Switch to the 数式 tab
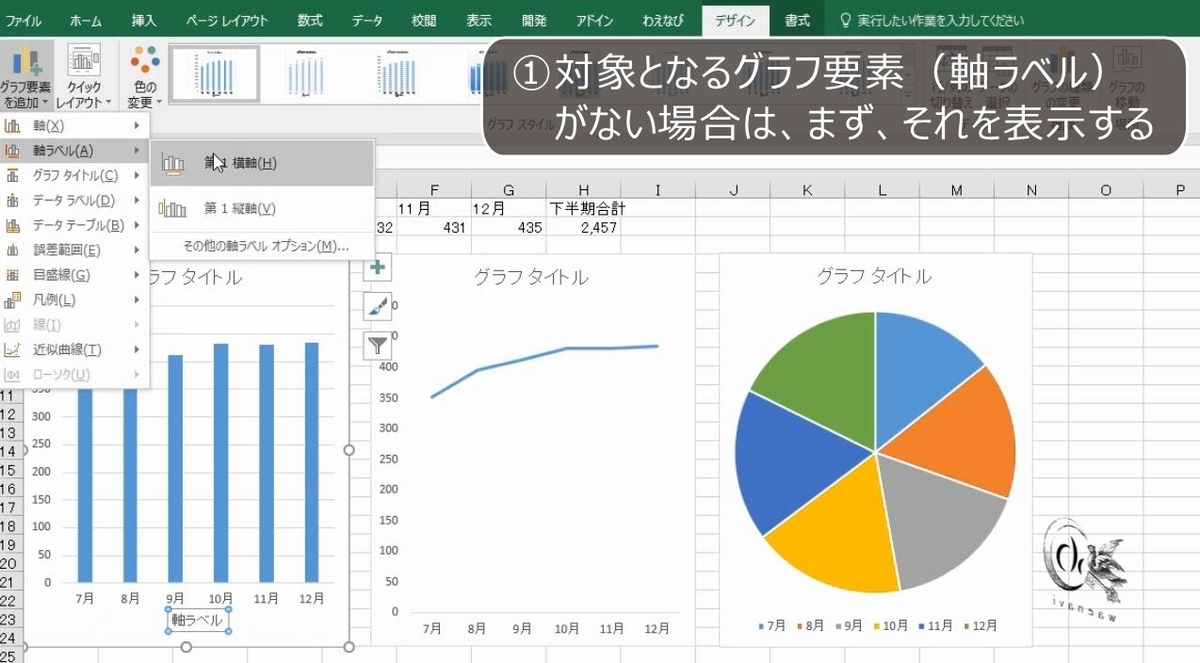Image resolution: width=1200 pixels, height=663 pixels. pyautogui.click(x=310, y=20)
